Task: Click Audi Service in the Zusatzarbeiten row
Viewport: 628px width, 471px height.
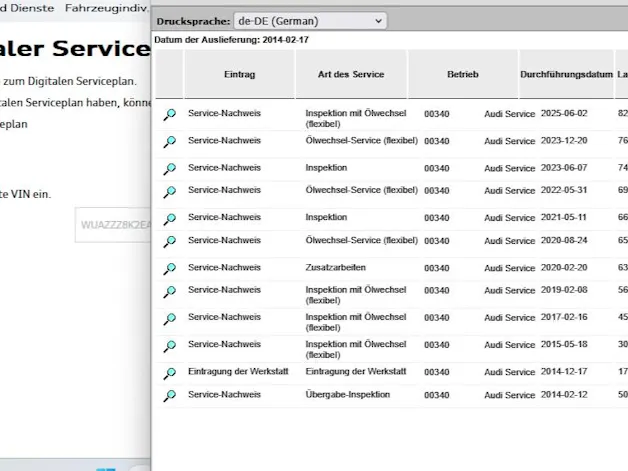Action: (509, 268)
